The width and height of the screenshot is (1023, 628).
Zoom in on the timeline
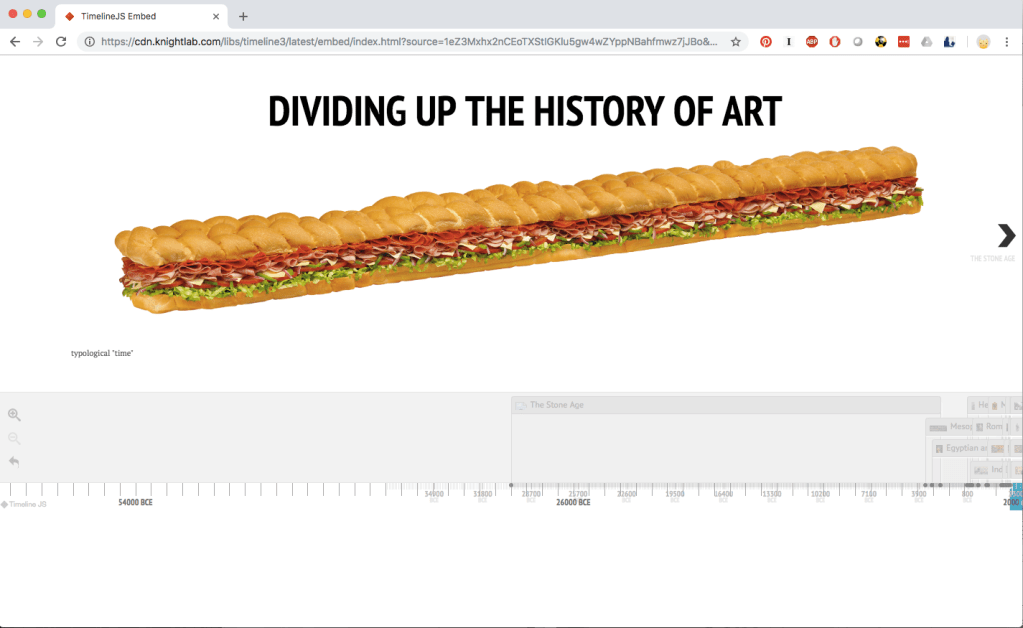point(14,415)
